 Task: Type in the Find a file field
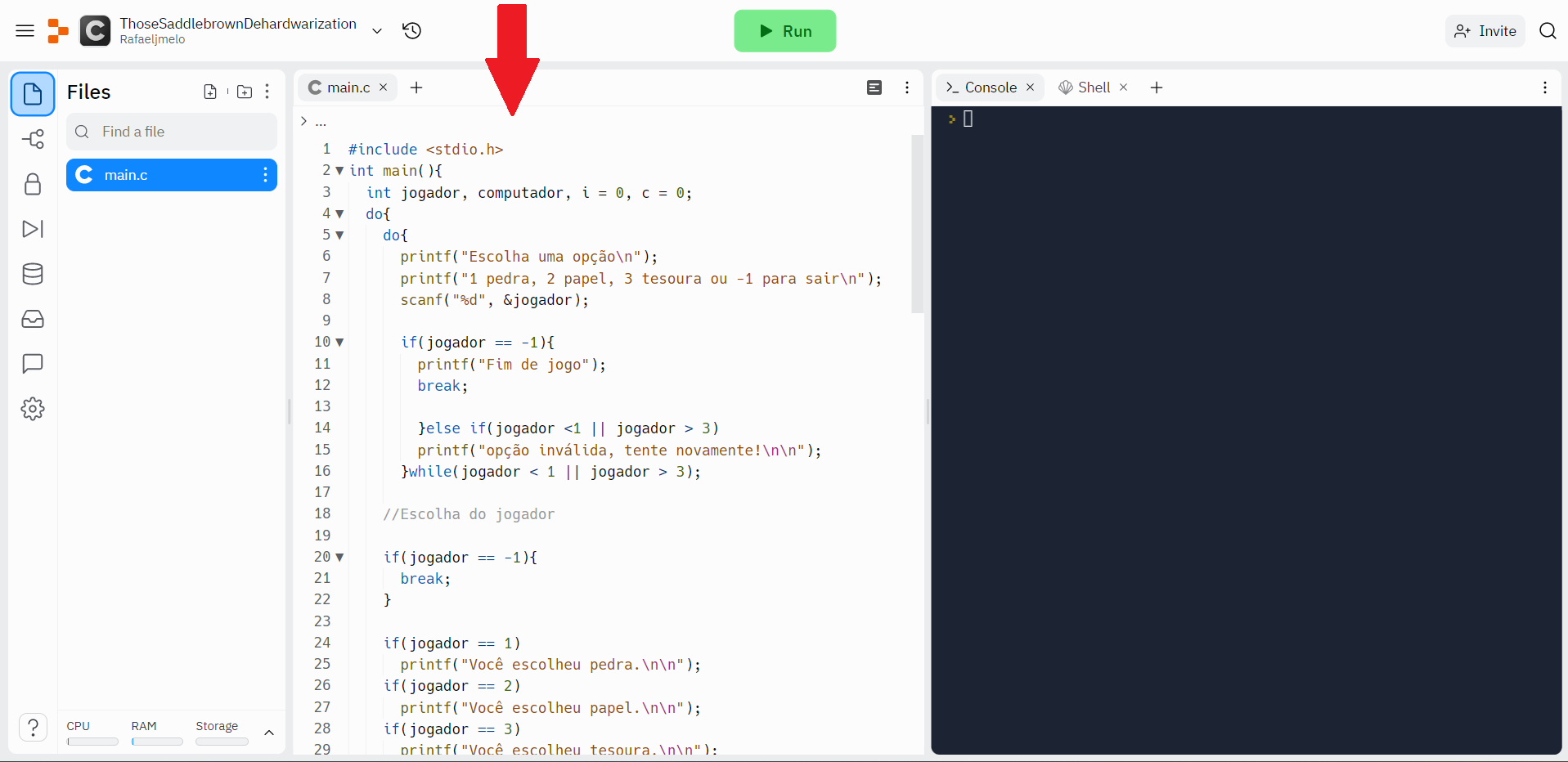tap(172, 132)
